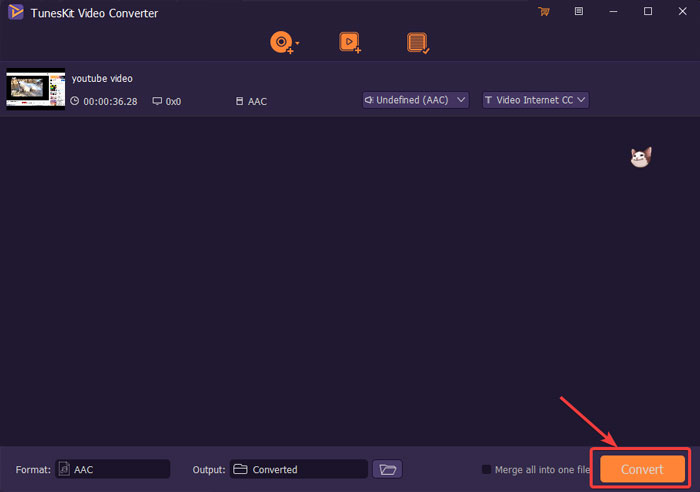The height and width of the screenshot is (492, 700).
Task: Click the TunesKit logo icon
Action: click(16, 12)
